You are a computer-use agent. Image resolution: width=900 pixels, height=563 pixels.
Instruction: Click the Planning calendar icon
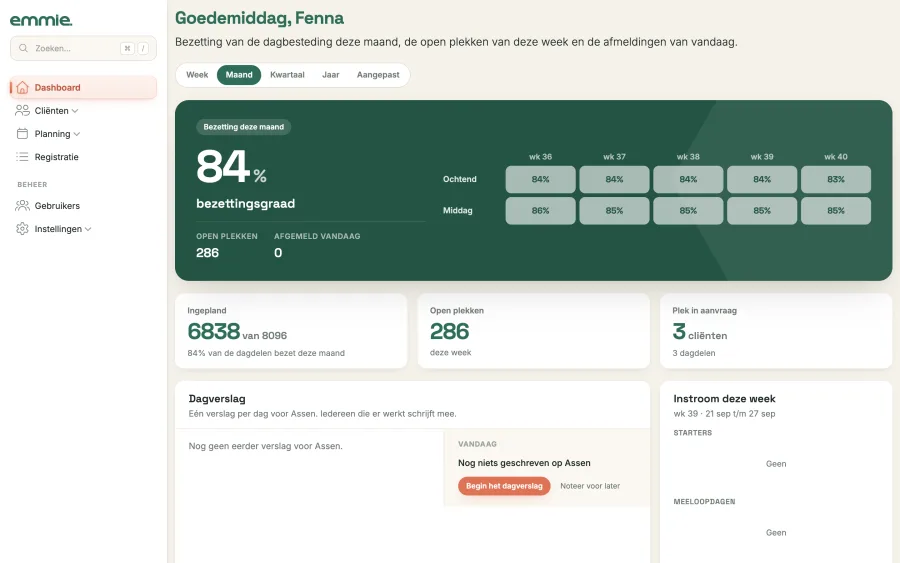tap(22, 134)
